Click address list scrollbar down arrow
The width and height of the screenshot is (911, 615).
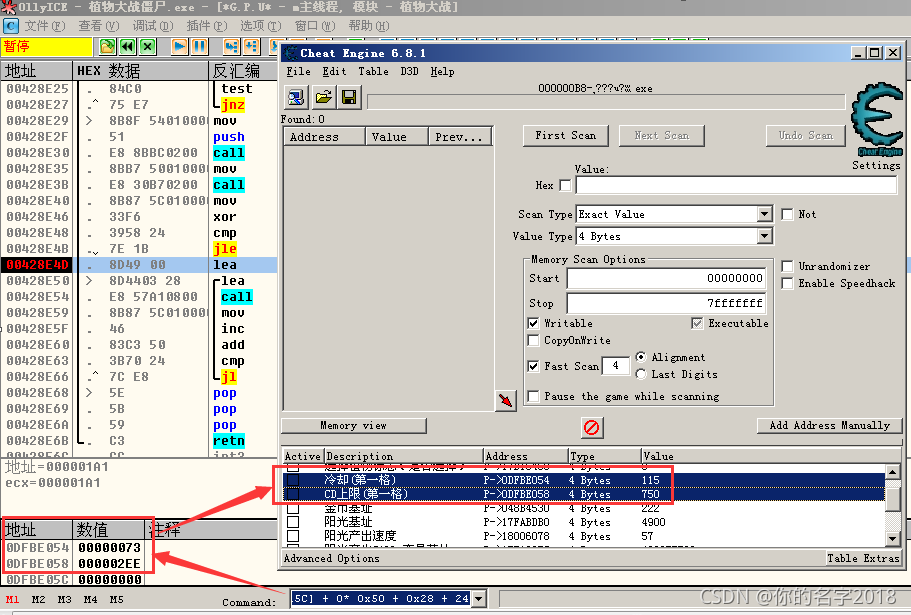[x=893, y=539]
